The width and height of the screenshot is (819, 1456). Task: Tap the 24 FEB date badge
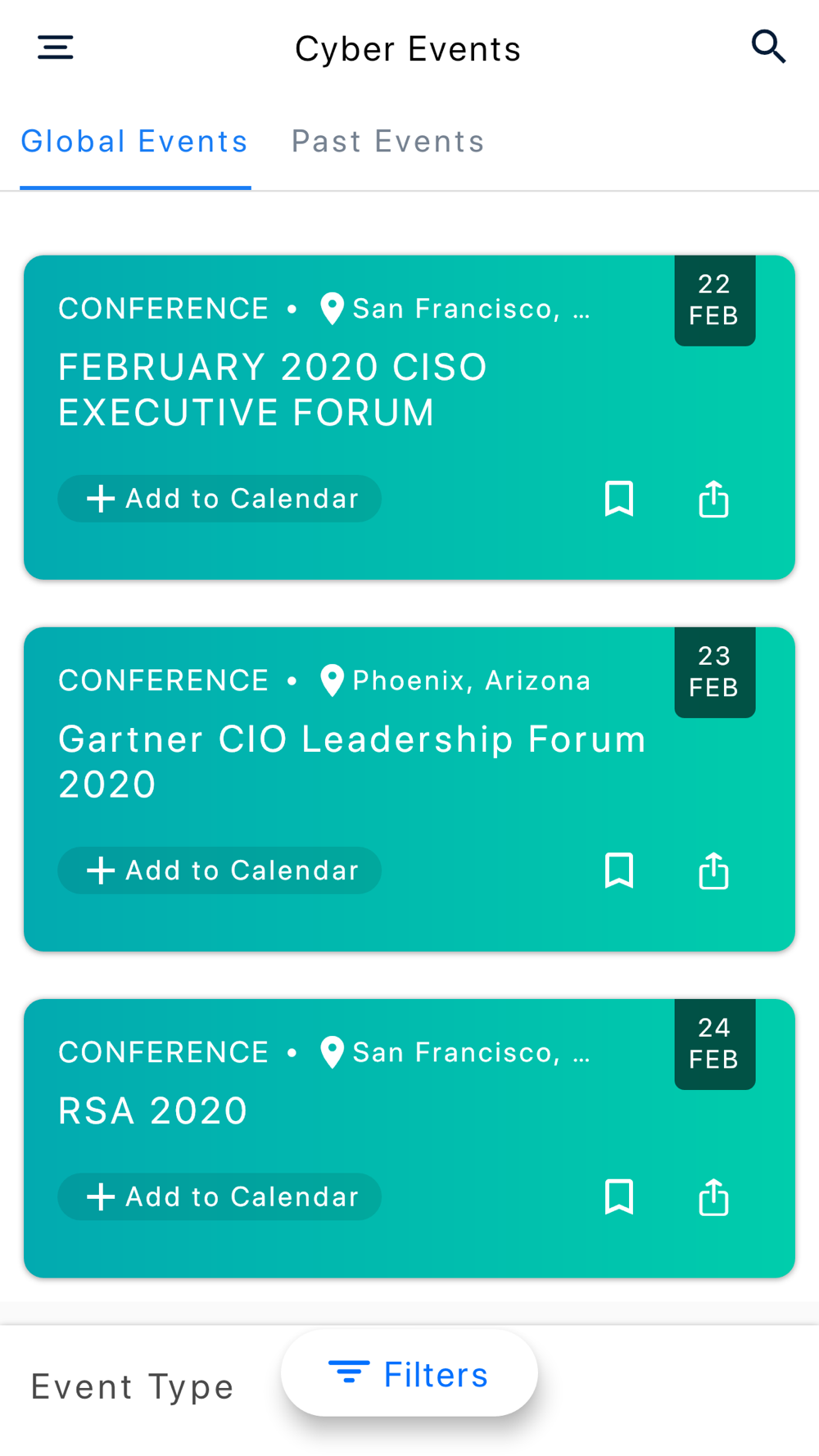click(714, 1043)
